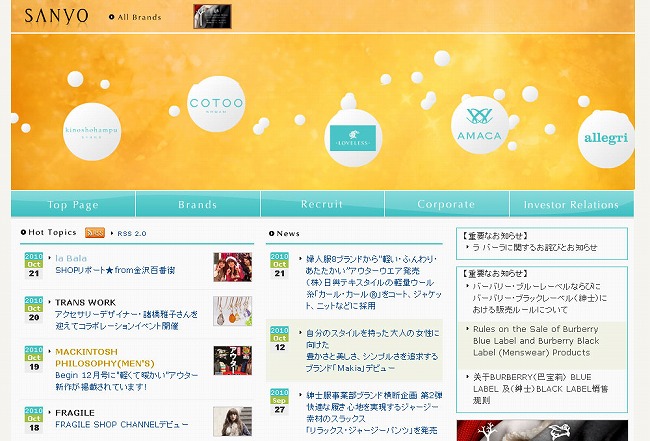Open the TRANS WORK hot topic
The width and height of the screenshot is (650, 441).
[x=85, y=302]
